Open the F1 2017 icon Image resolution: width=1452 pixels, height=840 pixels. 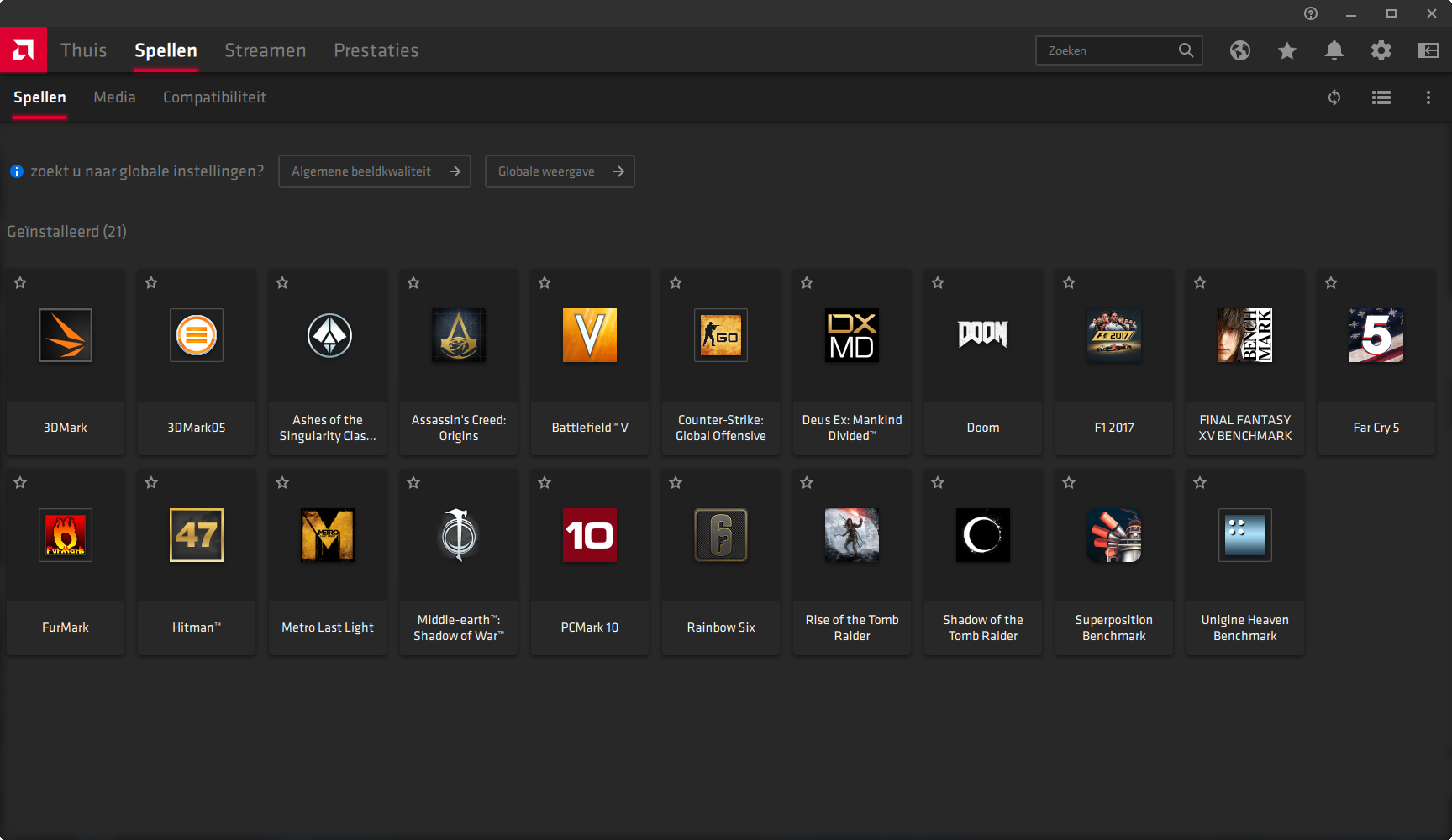click(x=1114, y=335)
